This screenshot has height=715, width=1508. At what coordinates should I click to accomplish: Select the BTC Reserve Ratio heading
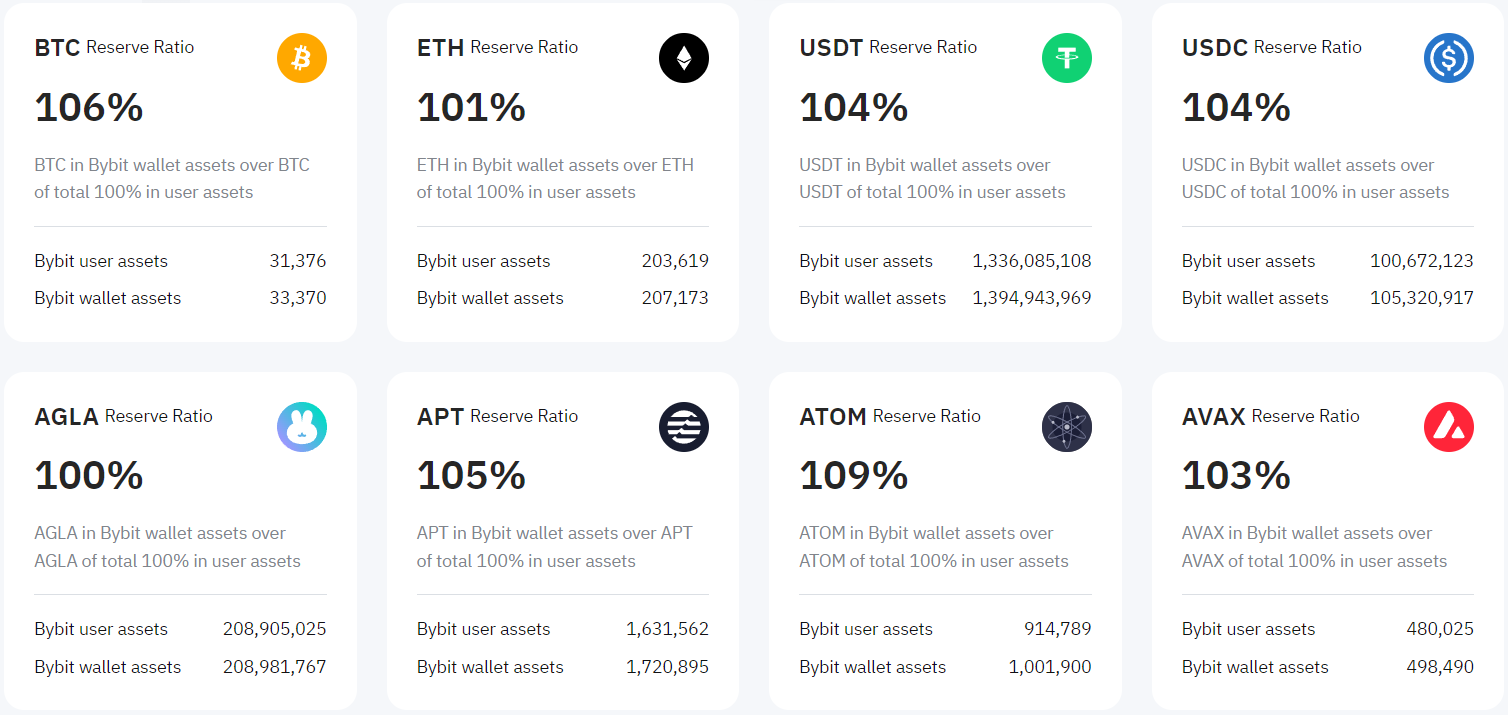click(x=114, y=47)
